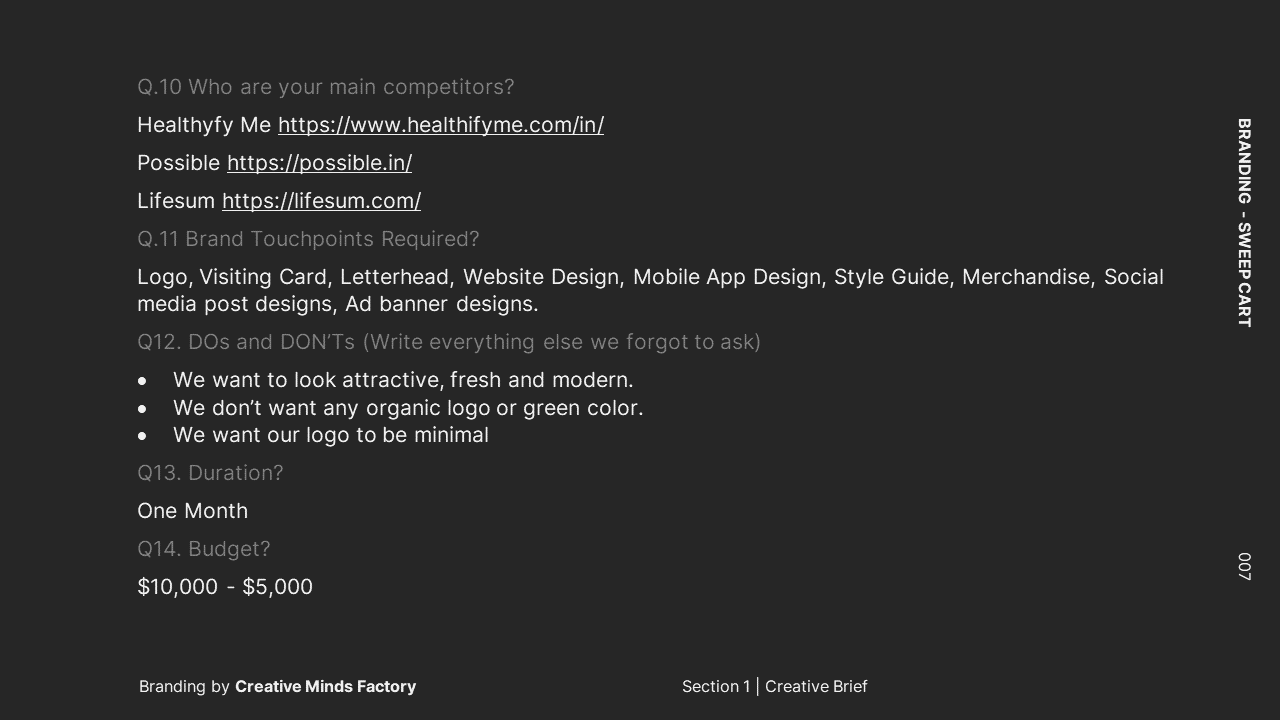1280x720 pixels.
Task: Click the Q14 Budget question heading
Action: [x=203, y=549]
